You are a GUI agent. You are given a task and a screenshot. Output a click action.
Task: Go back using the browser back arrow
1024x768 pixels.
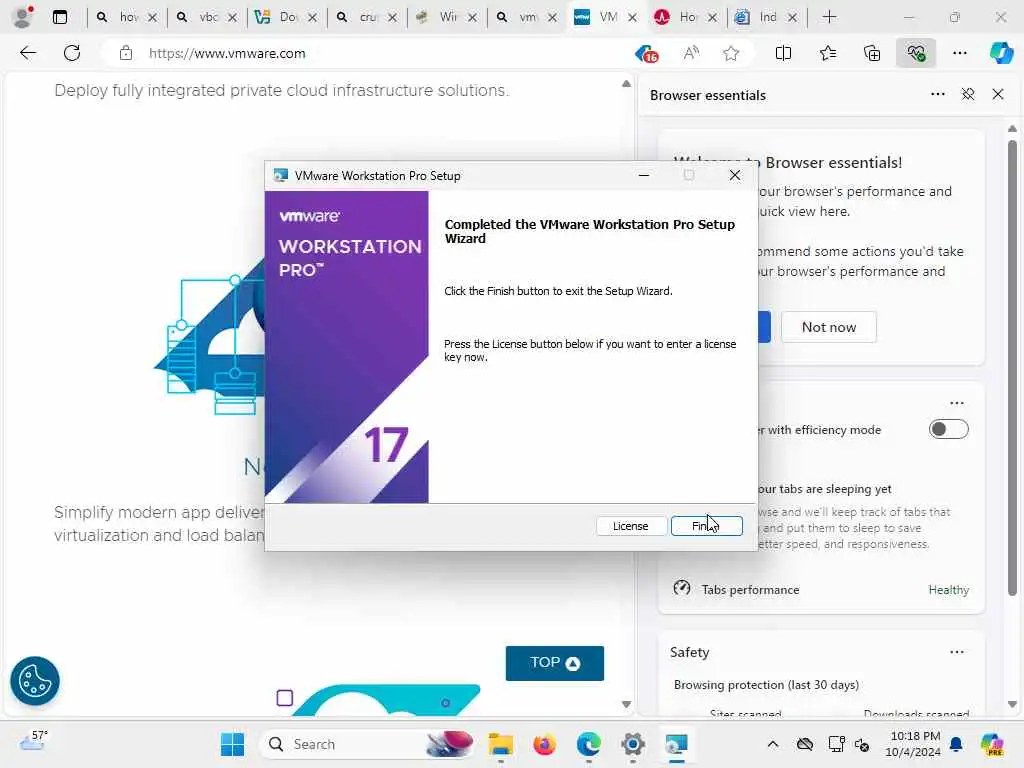pyautogui.click(x=28, y=53)
